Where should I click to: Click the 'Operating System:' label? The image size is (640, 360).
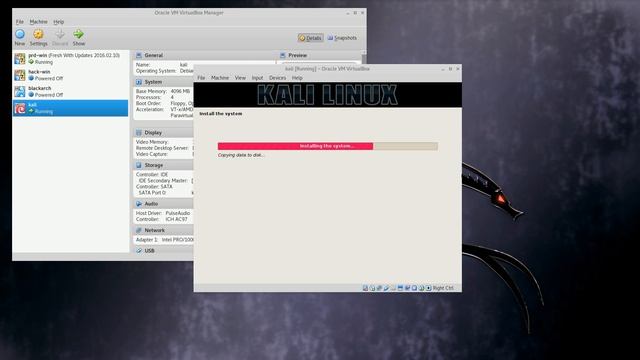(x=156, y=71)
